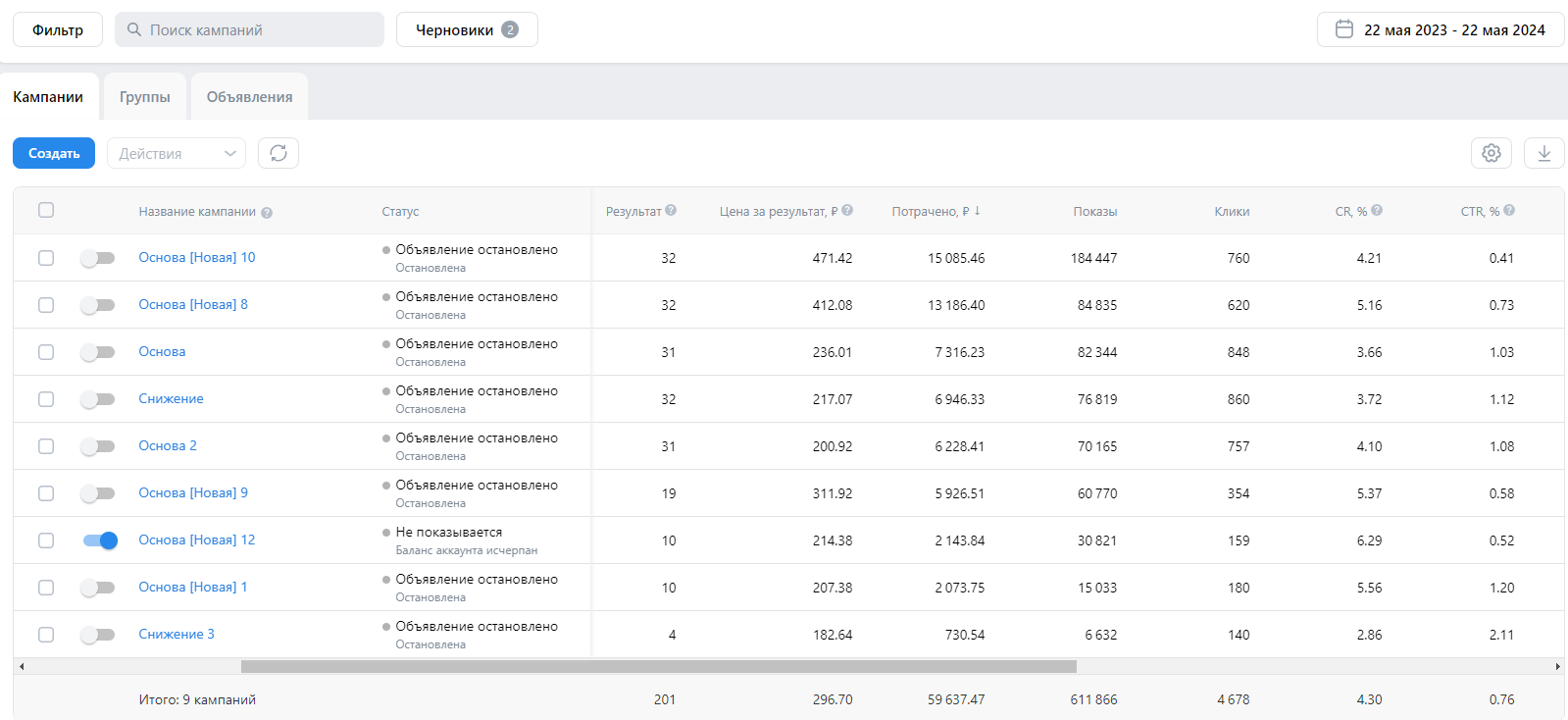
Task: Click left arrow of horizontal scrollbar
Action: pos(22,666)
